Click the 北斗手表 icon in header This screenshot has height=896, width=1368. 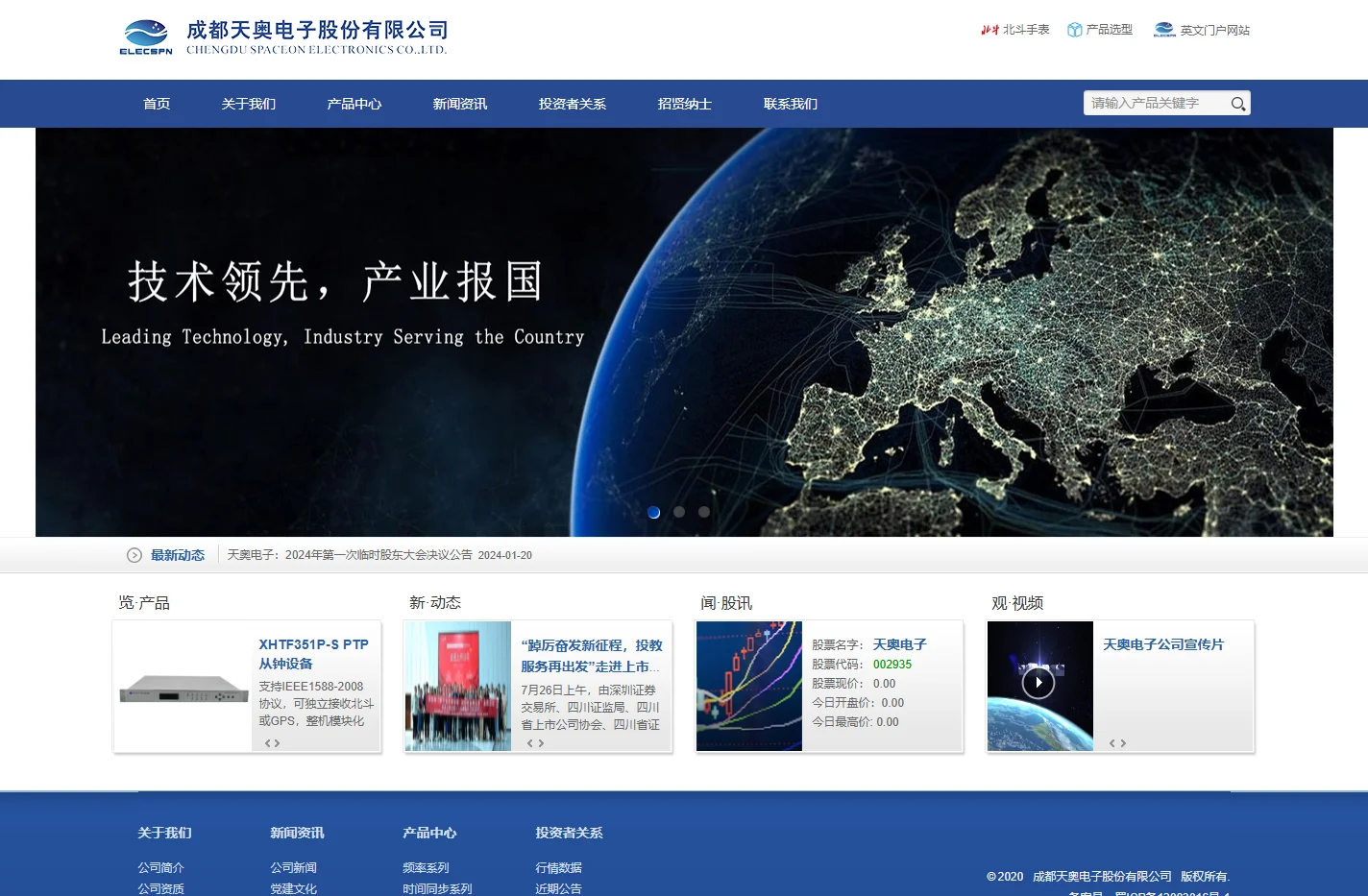pos(989,30)
